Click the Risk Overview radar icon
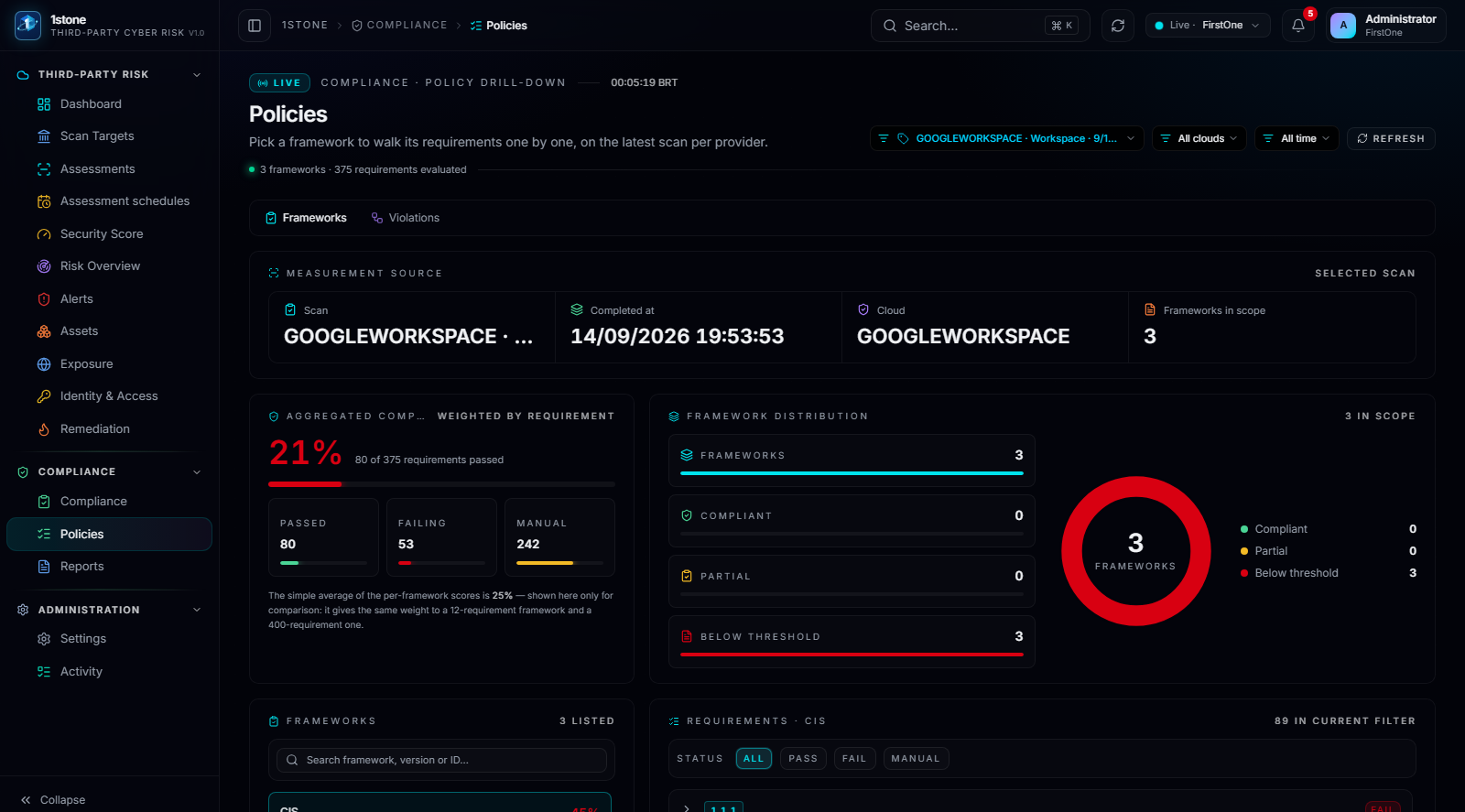 (x=44, y=266)
